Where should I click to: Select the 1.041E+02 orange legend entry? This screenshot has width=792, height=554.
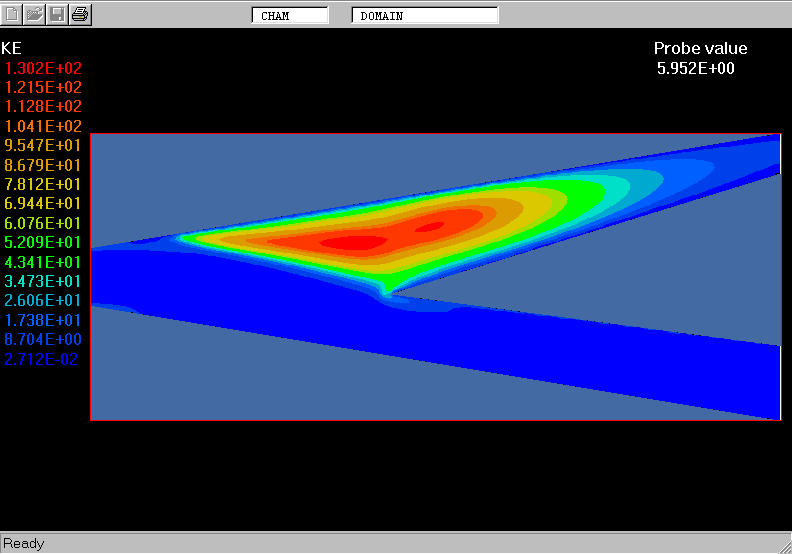coord(44,126)
